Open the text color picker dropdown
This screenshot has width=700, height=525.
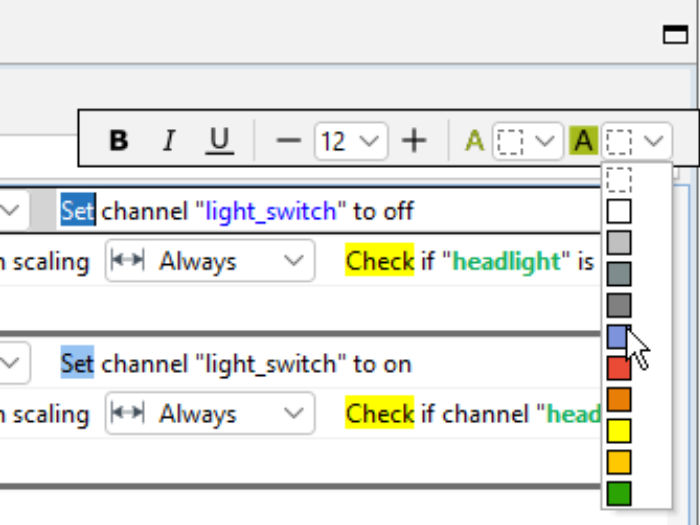(x=527, y=141)
